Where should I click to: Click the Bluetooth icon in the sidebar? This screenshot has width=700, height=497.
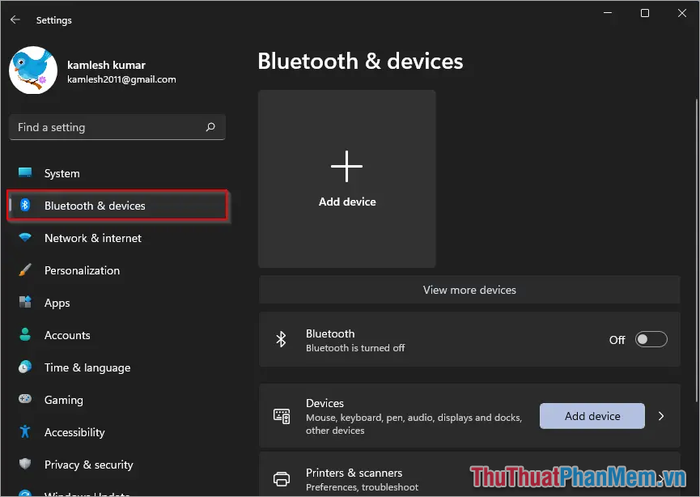pyautogui.click(x=25, y=205)
